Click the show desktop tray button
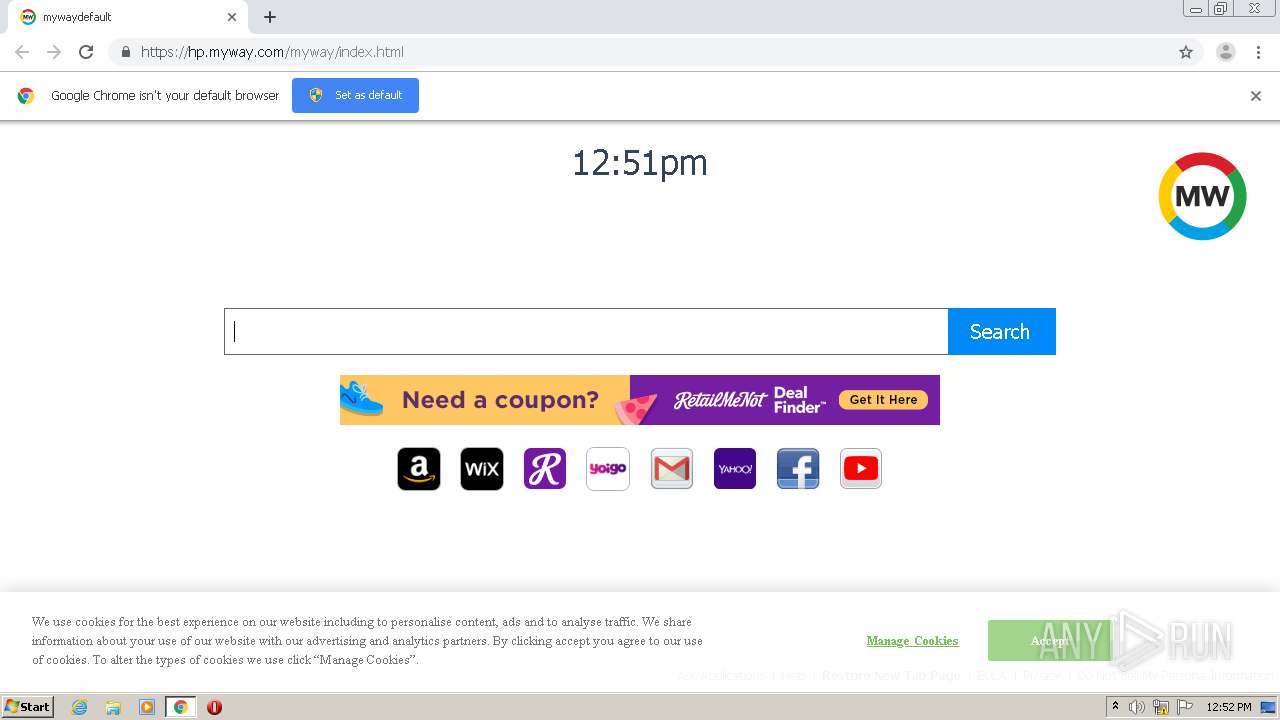This screenshot has height=720, width=1280. (1268, 707)
